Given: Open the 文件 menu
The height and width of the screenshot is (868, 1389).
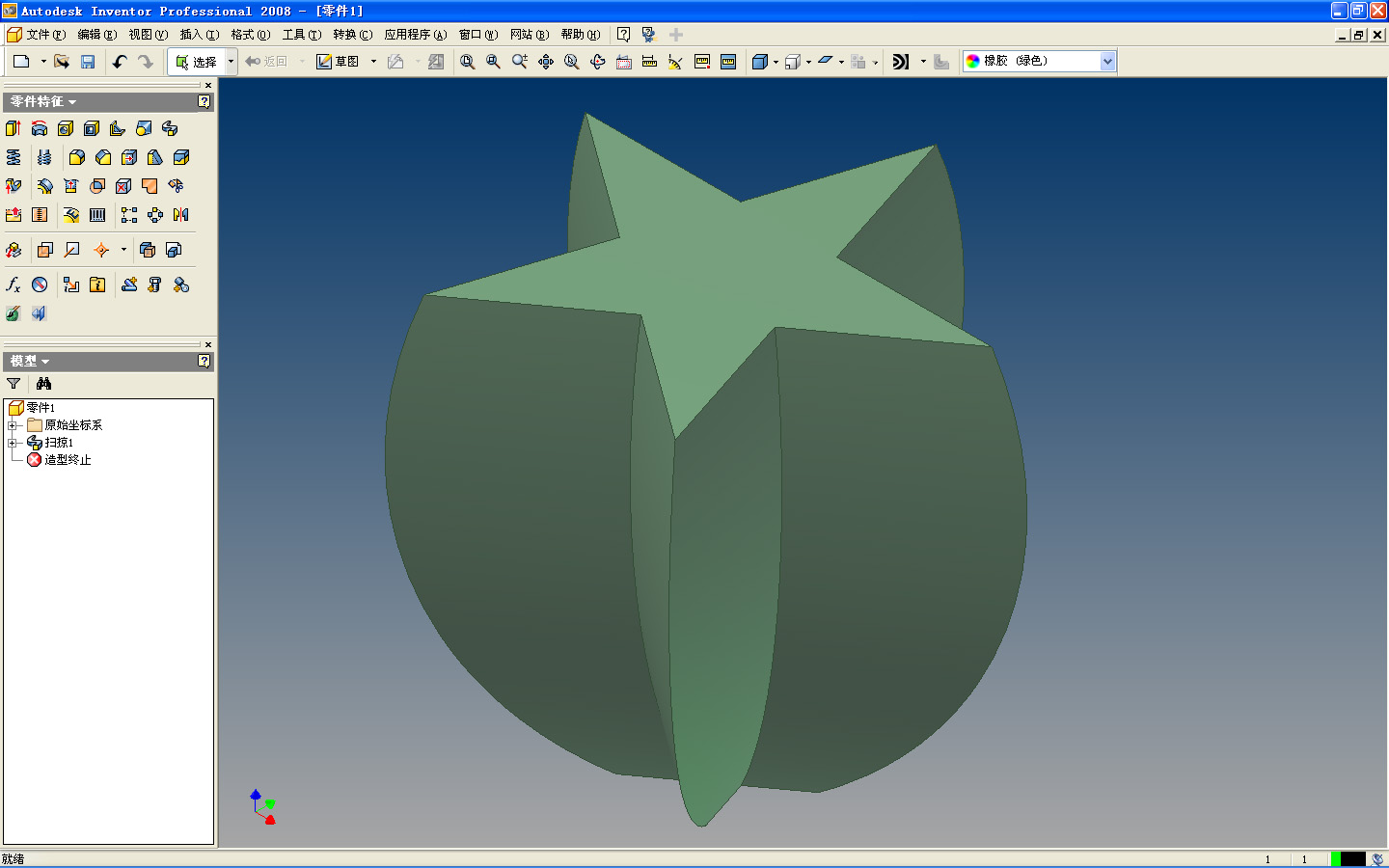Looking at the screenshot, I should (45, 35).
